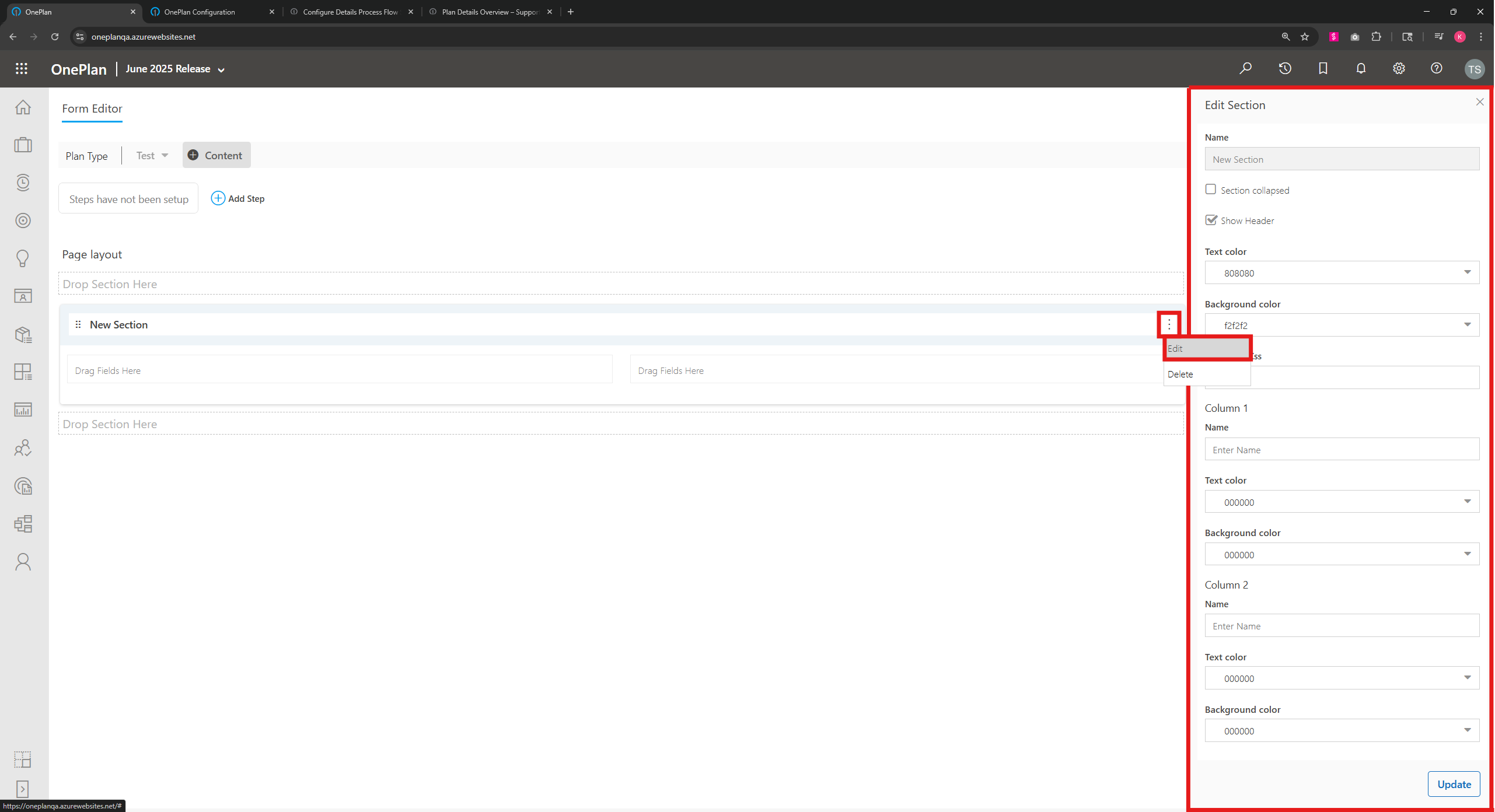Open the user profile sidebar icon
1495x812 pixels.
point(23,562)
